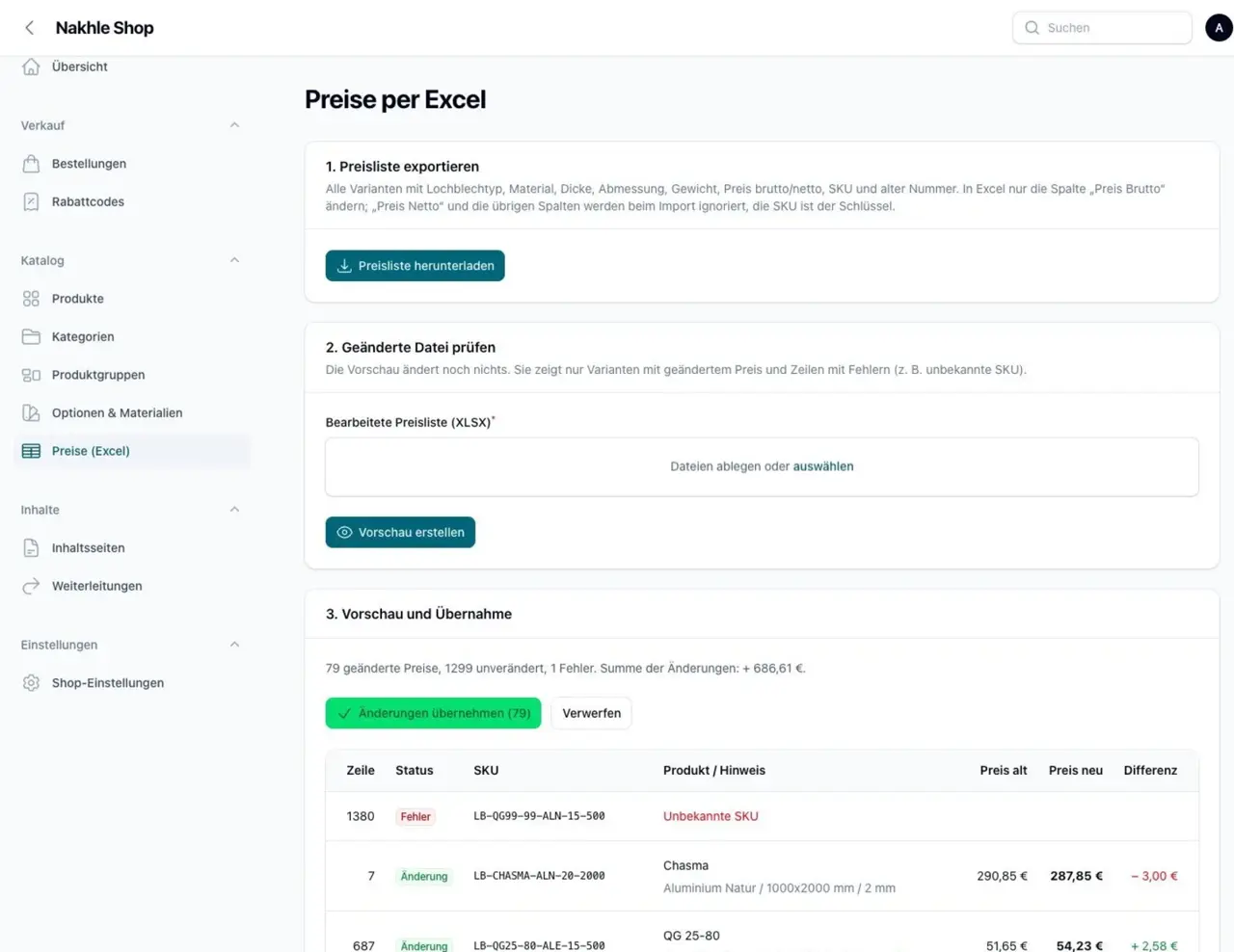Click the Preise (Excel) table icon
The image size is (1234, 952).
(31, 451)
